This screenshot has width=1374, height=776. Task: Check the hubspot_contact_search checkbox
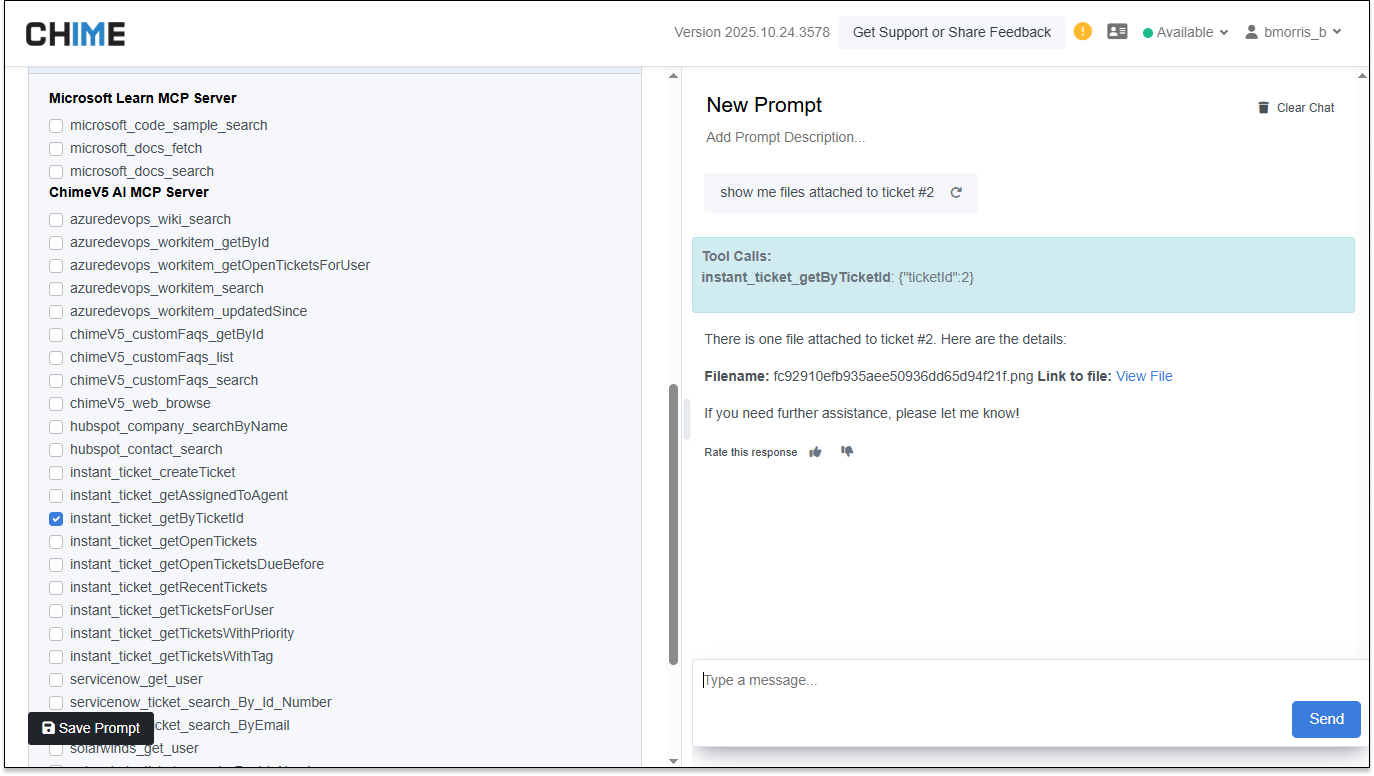click(56, 450)
